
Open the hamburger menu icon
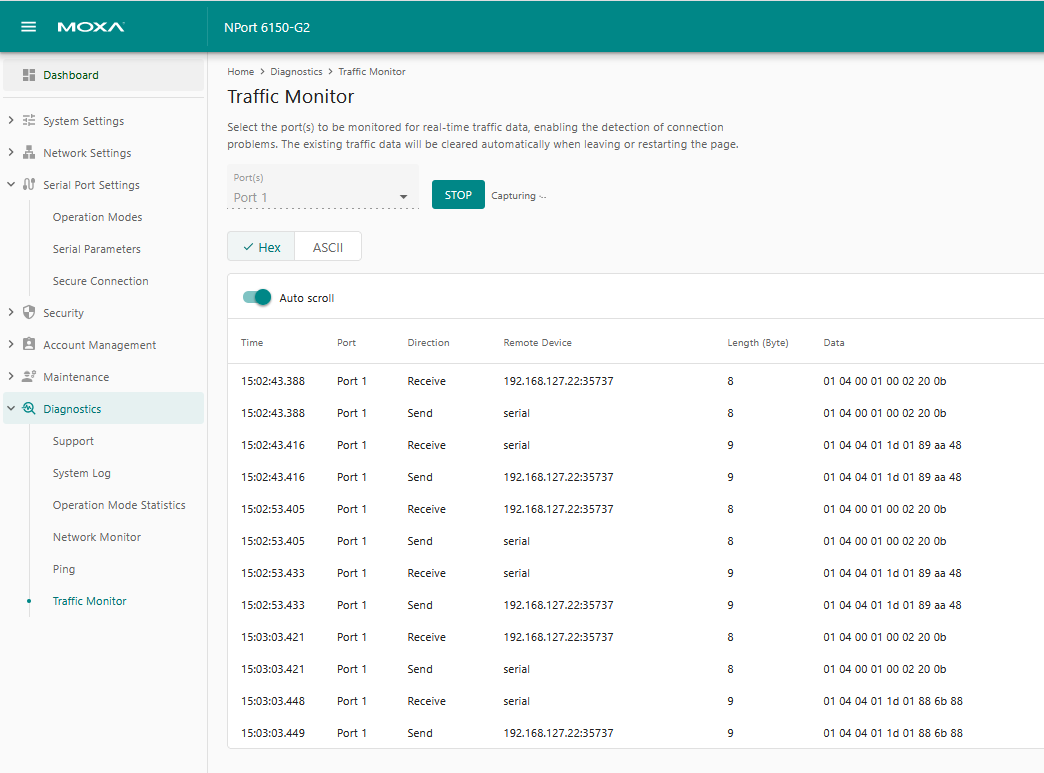click(29, 27)
